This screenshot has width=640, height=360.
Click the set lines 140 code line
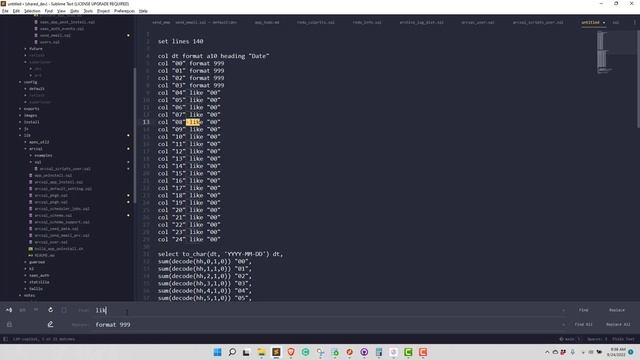(180, 41)
